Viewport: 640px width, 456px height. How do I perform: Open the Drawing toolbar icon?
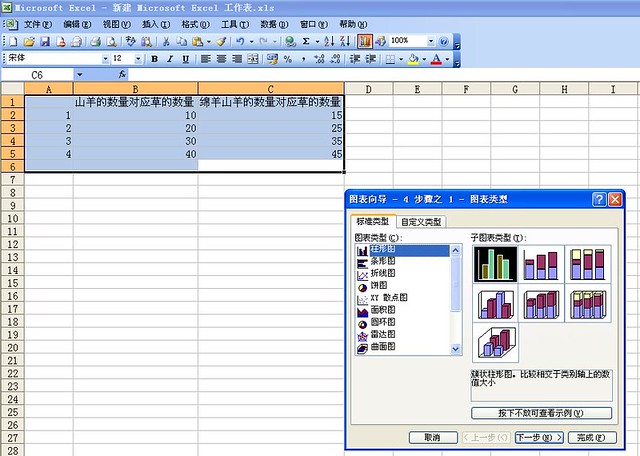381,41
